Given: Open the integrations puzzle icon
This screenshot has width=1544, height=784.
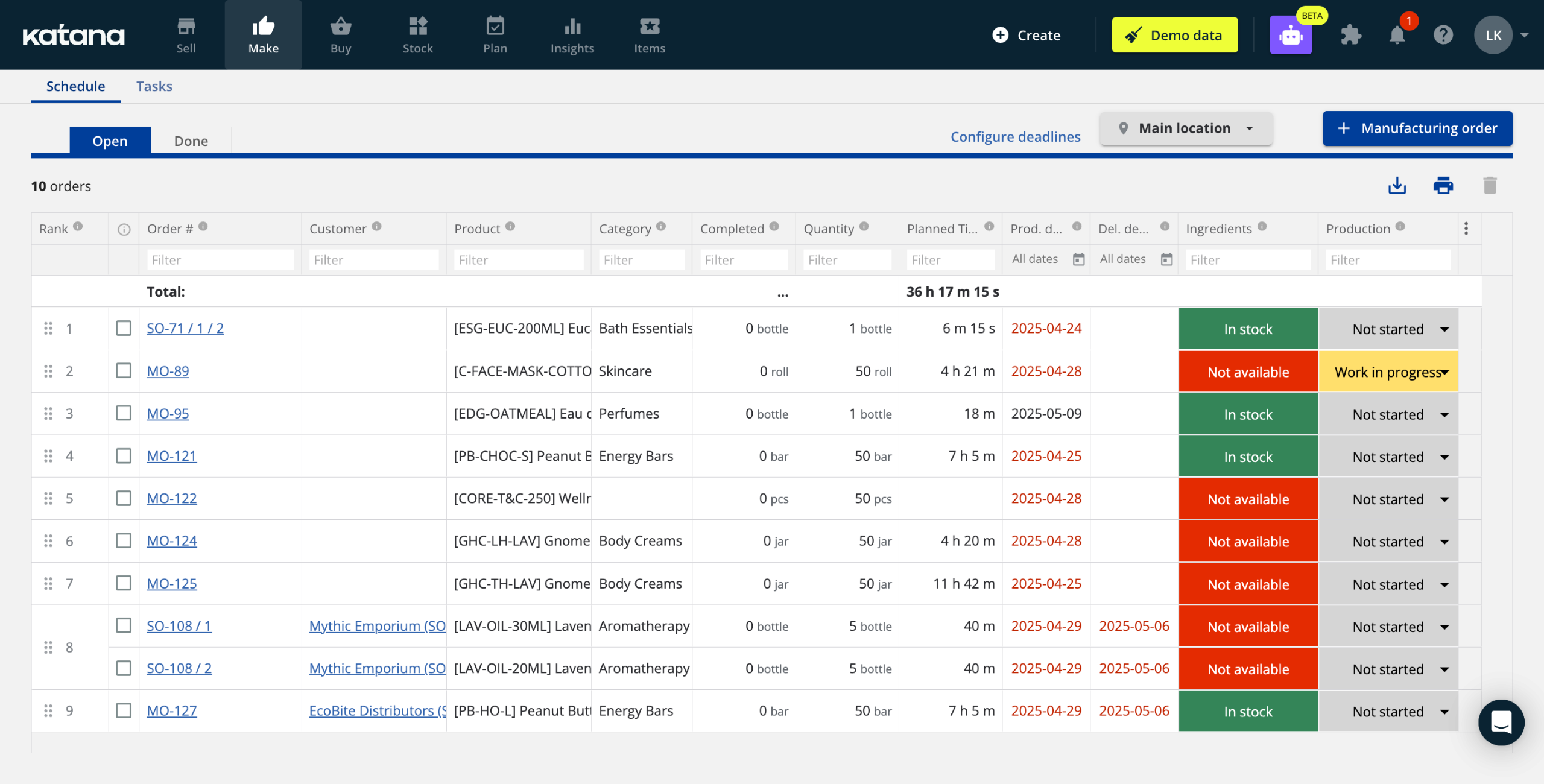Looking at the screenshot, I should tap(1351, 35).
